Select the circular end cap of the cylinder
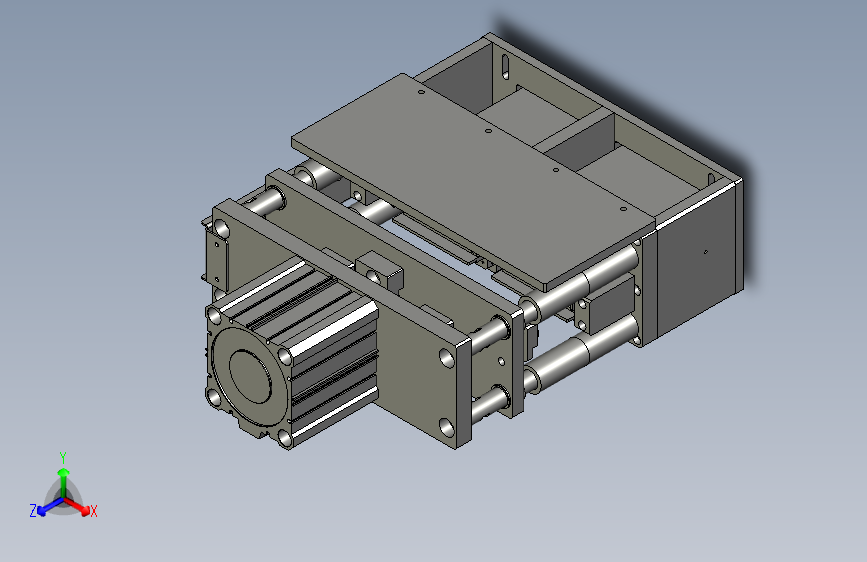Screen dimensions: 867x562 pos(250,376)
